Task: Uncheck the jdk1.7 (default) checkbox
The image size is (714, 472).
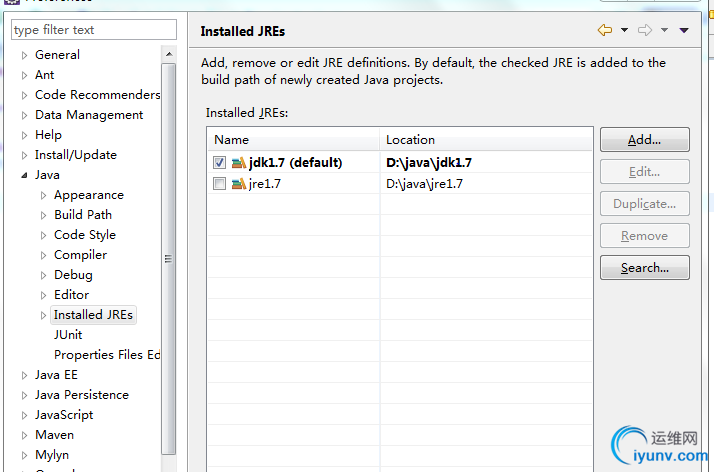Action: click(219, 162)
